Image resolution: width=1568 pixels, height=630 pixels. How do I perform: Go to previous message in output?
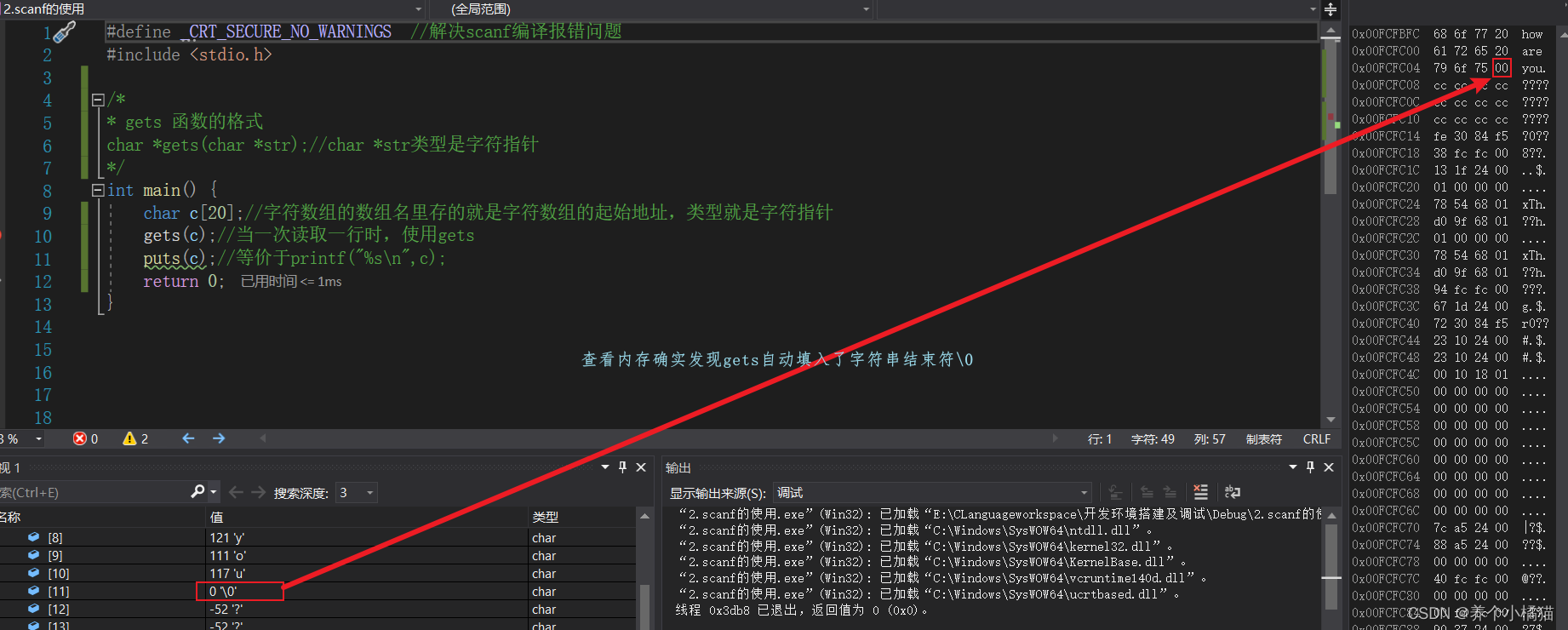click(1147, 492)
